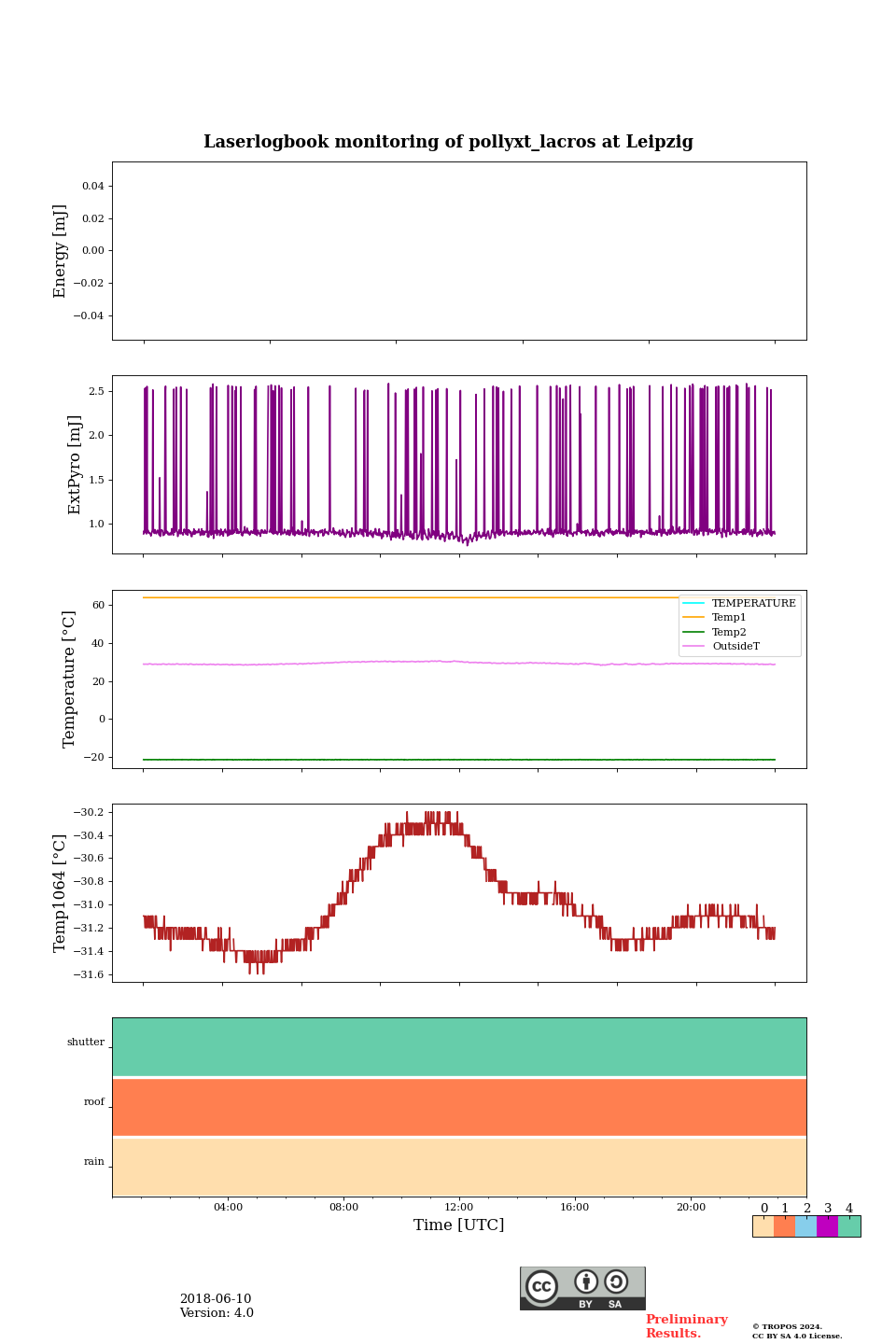The width and height of the screenshot is (896, 1344).
Task: Click the violet OutsideT line in temperature plot
Action: click(x=459, y=663)
